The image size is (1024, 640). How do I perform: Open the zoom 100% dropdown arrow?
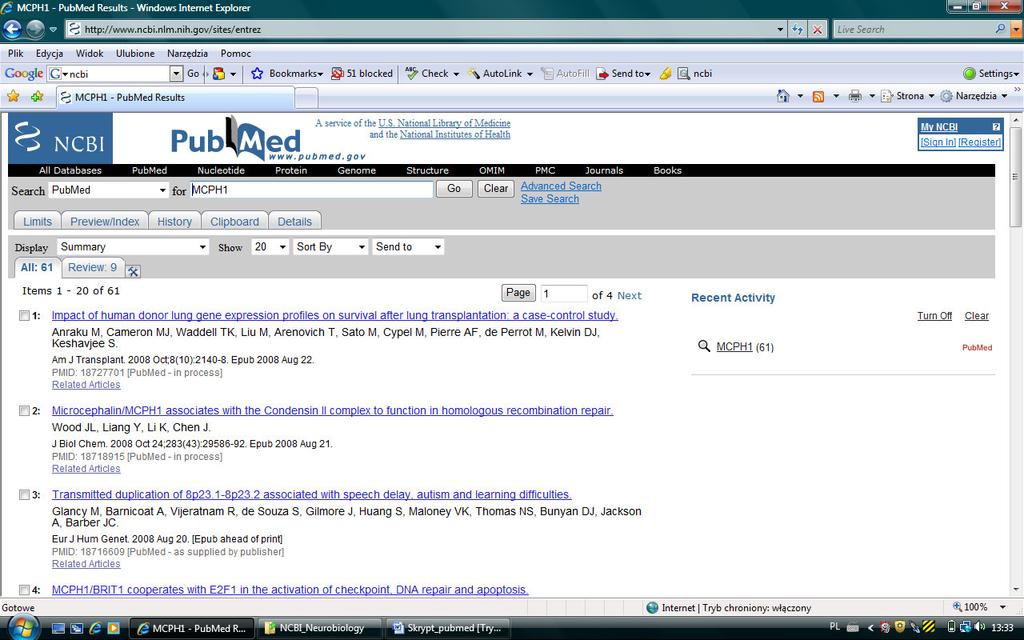1002,607
